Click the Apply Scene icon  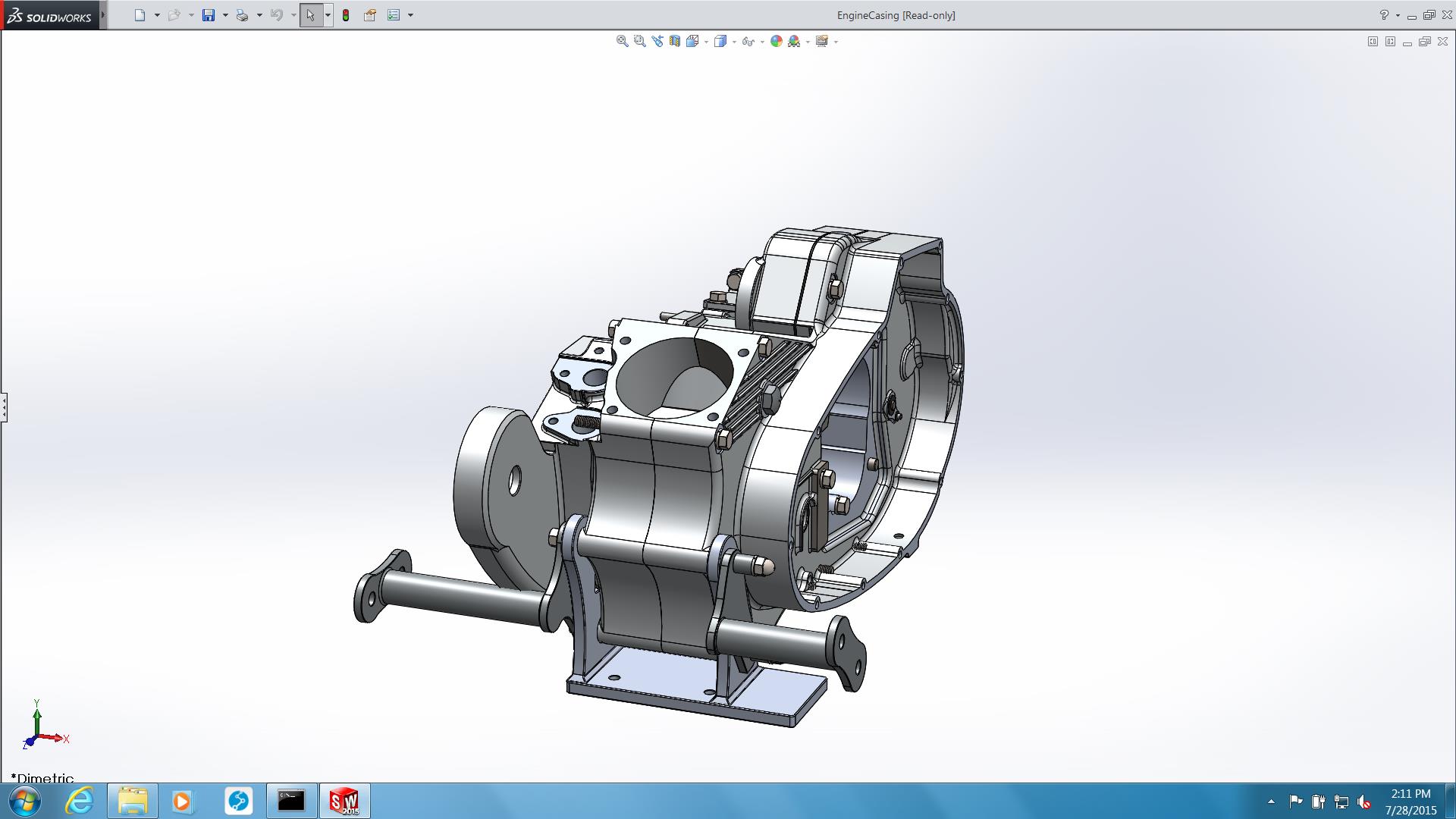[794, 42]
